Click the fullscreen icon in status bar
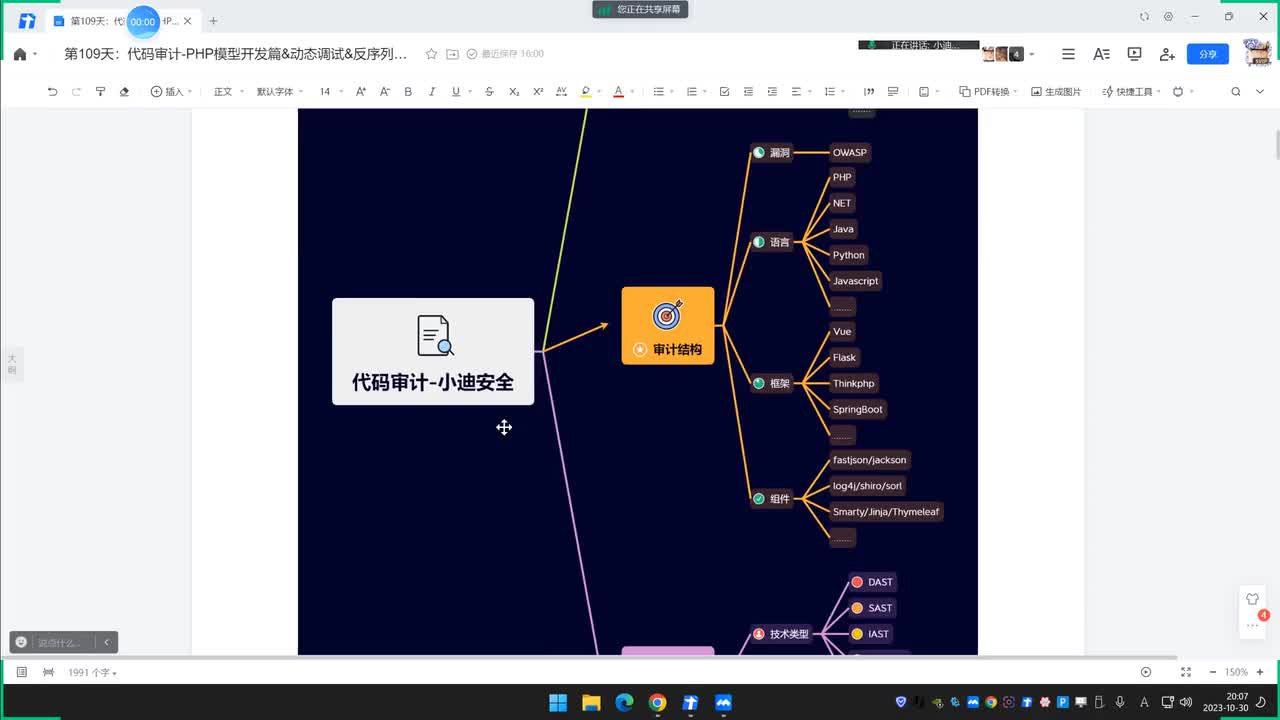The height and width of the screenshot is (720, 1280). pyautogui.click(x=1186, y=672)
